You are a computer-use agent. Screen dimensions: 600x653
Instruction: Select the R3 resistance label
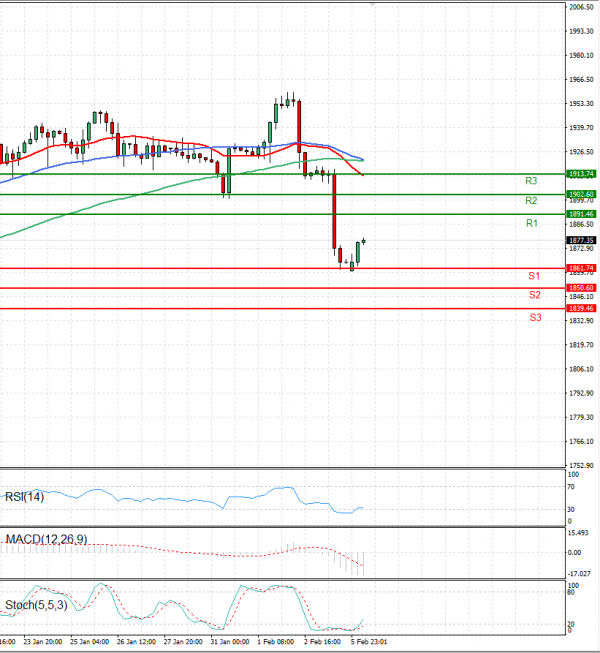point(533,181)
